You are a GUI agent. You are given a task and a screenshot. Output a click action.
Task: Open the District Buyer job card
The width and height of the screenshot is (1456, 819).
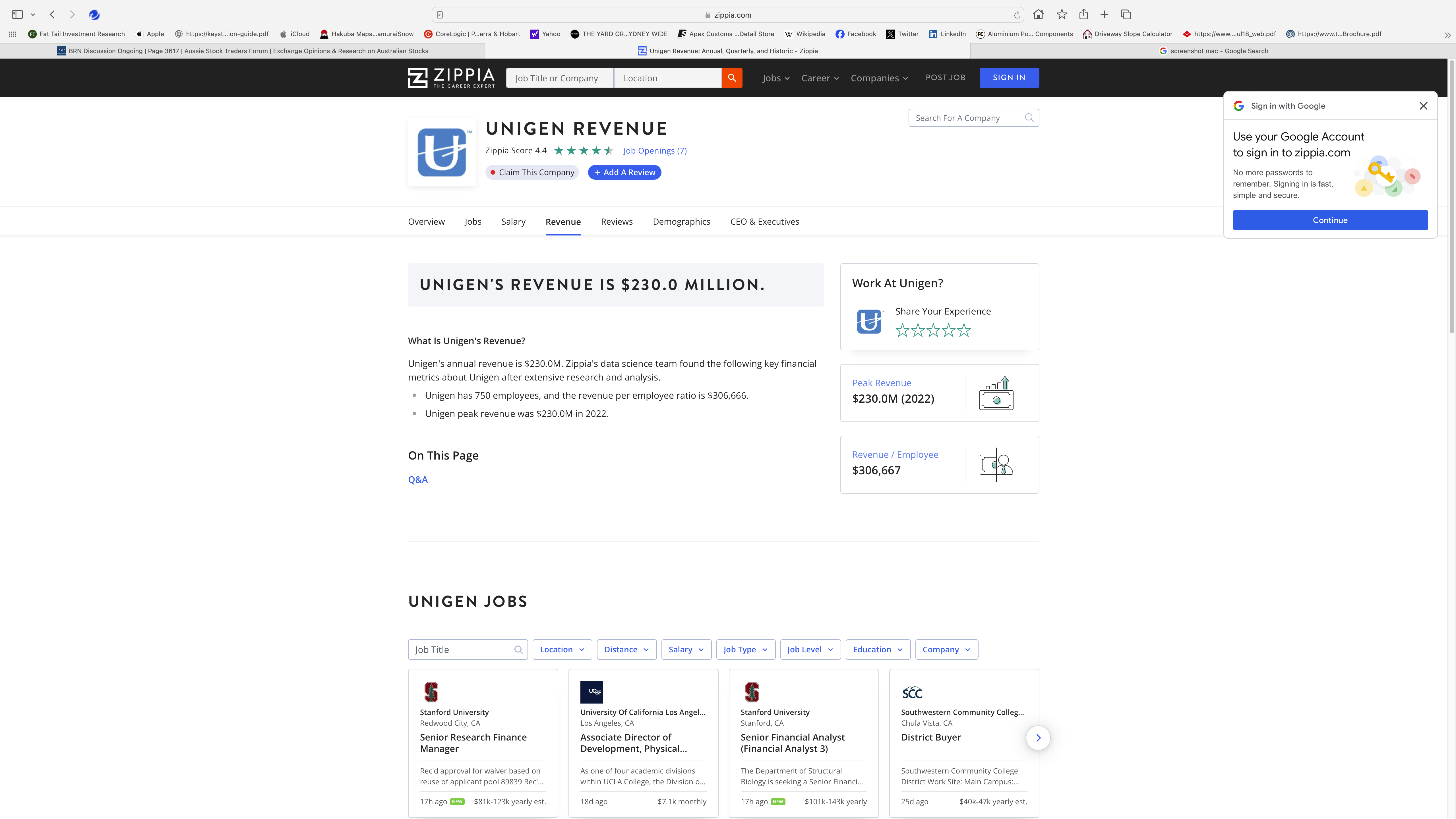click(x=964, y=743)
